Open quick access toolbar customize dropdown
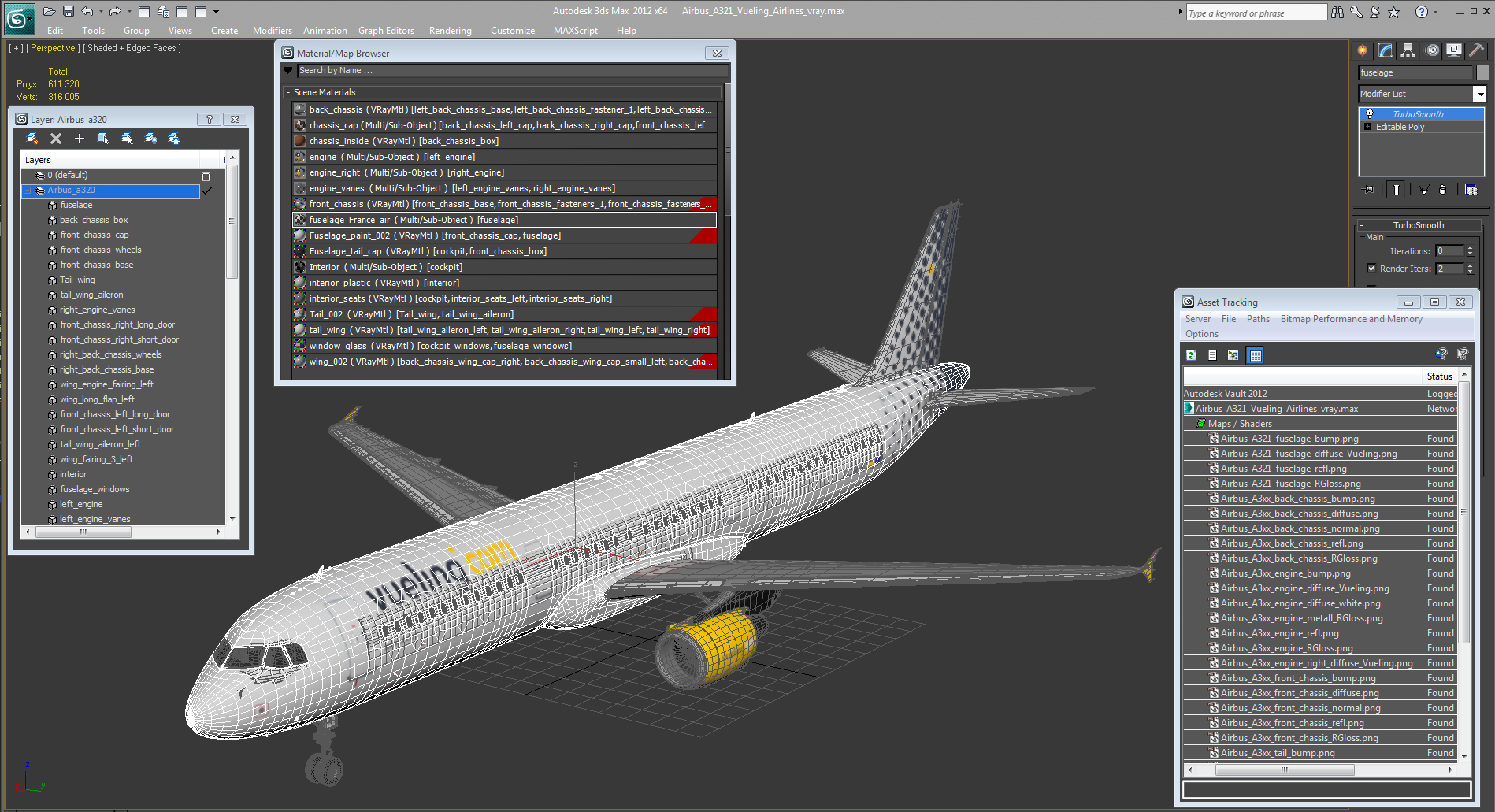1495x812 pixels. (217, 11)
